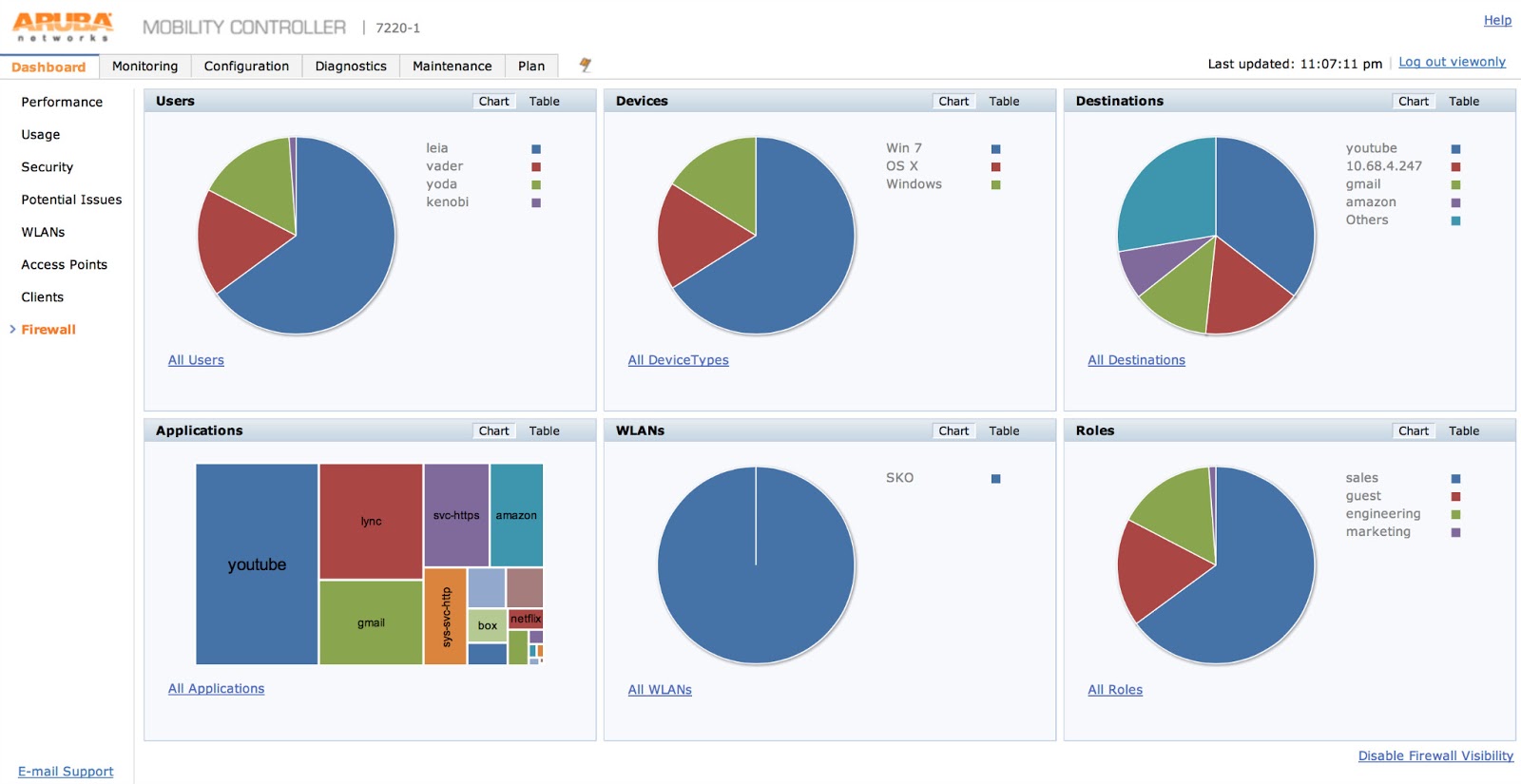Open the All Destinations link

pos(1136,360)
